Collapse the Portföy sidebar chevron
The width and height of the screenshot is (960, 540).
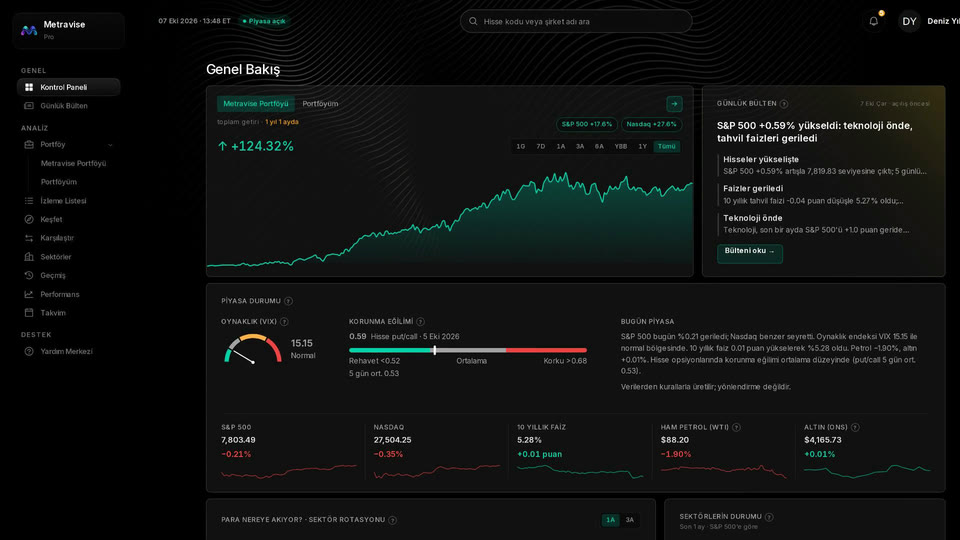pos(110,145)
